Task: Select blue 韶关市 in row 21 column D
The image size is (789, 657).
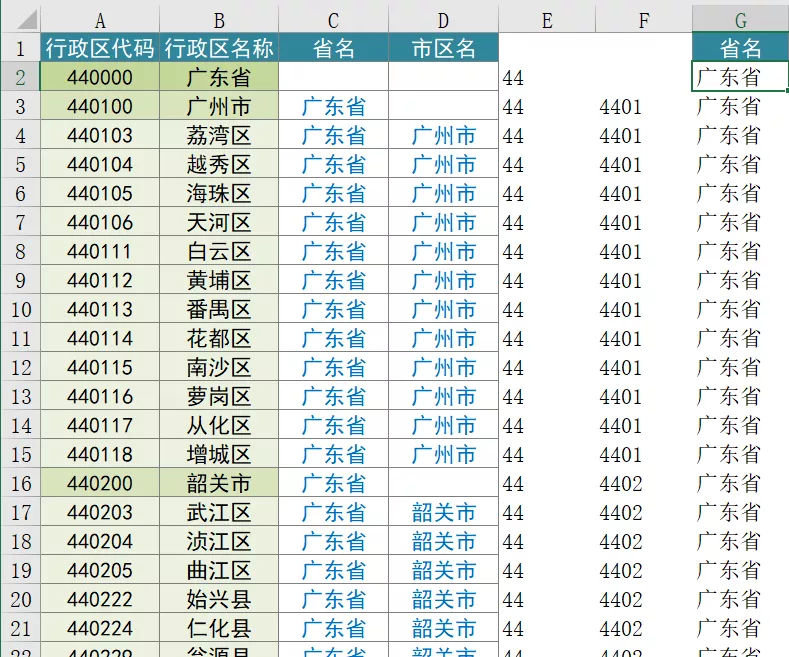Action: [443, 628]
